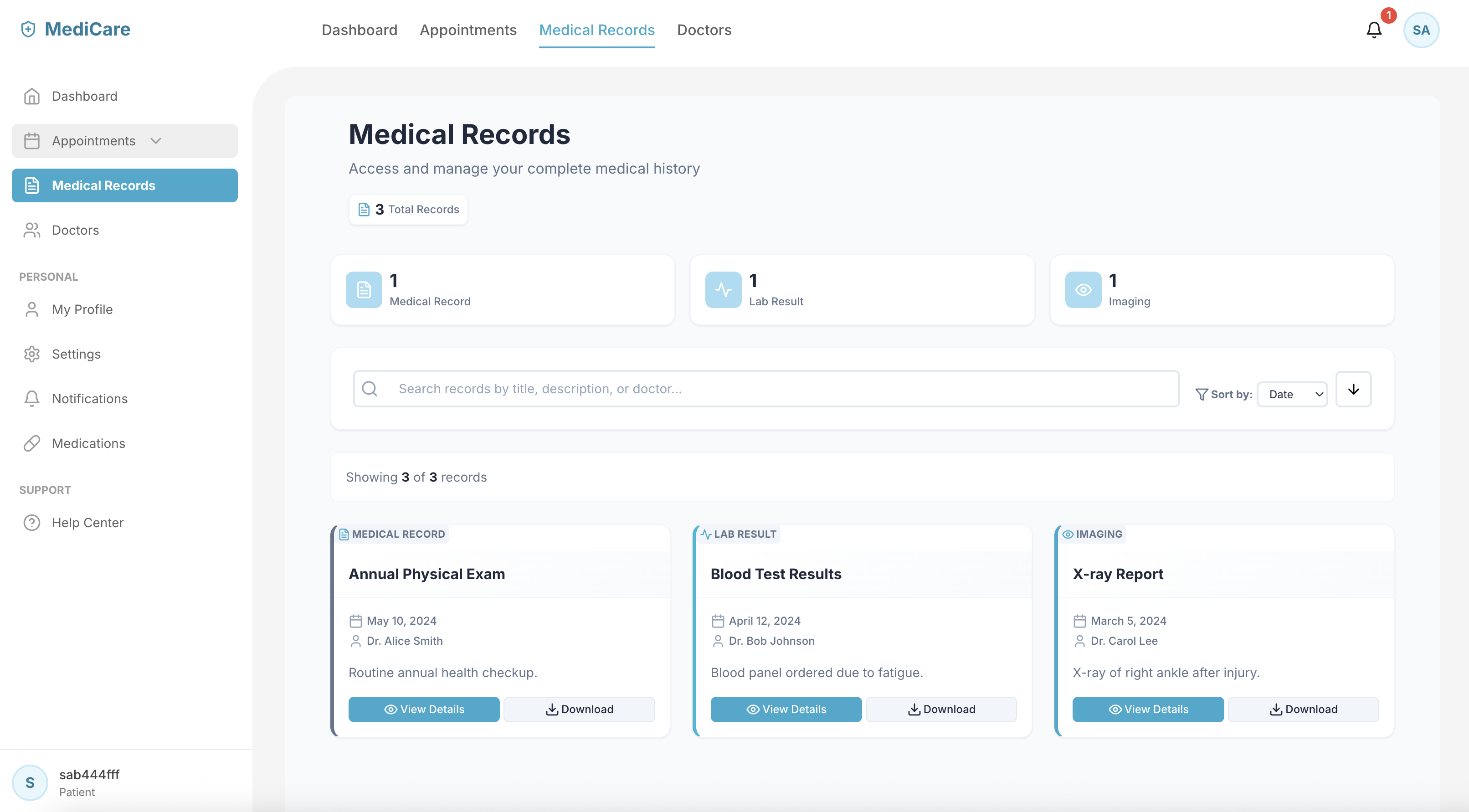
Task: Click the Lab Result pulse icon tile
Action: [723, 290]
